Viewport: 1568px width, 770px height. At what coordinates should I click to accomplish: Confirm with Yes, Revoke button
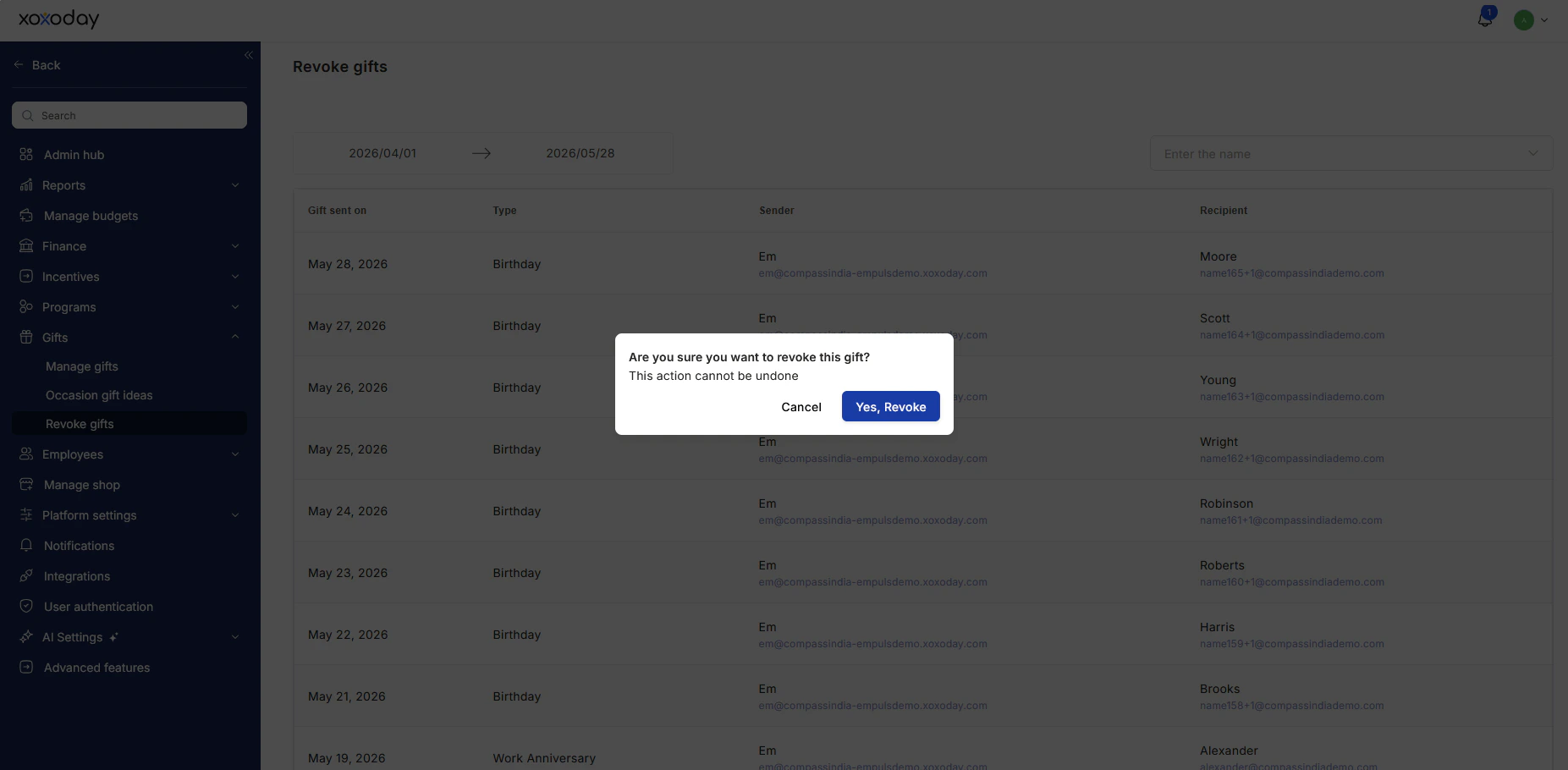point(890,406)
